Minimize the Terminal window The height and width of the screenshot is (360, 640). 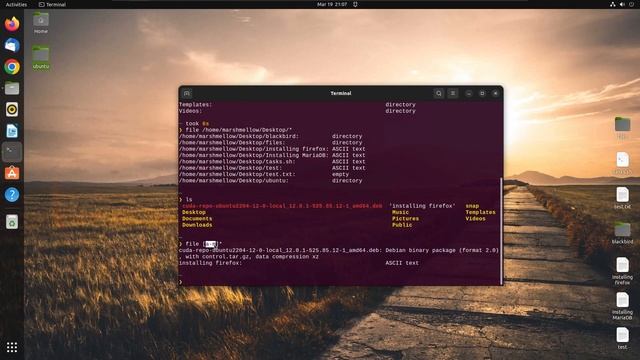[469, 93]
